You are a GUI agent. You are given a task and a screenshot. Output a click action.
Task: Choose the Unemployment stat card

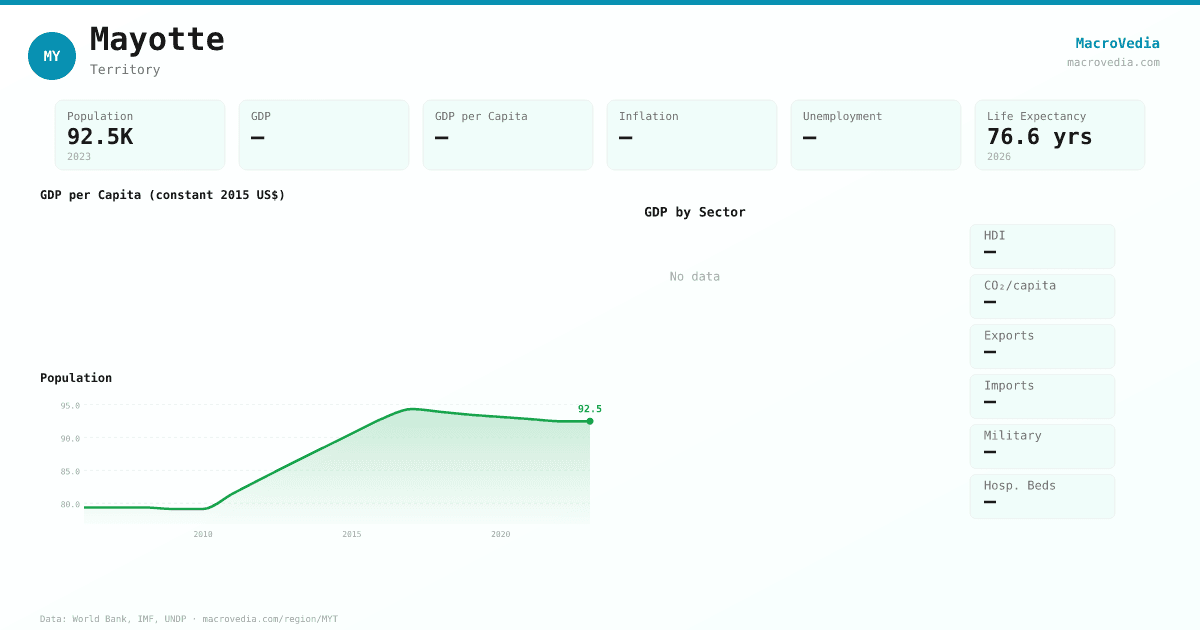tap(876, 135)
